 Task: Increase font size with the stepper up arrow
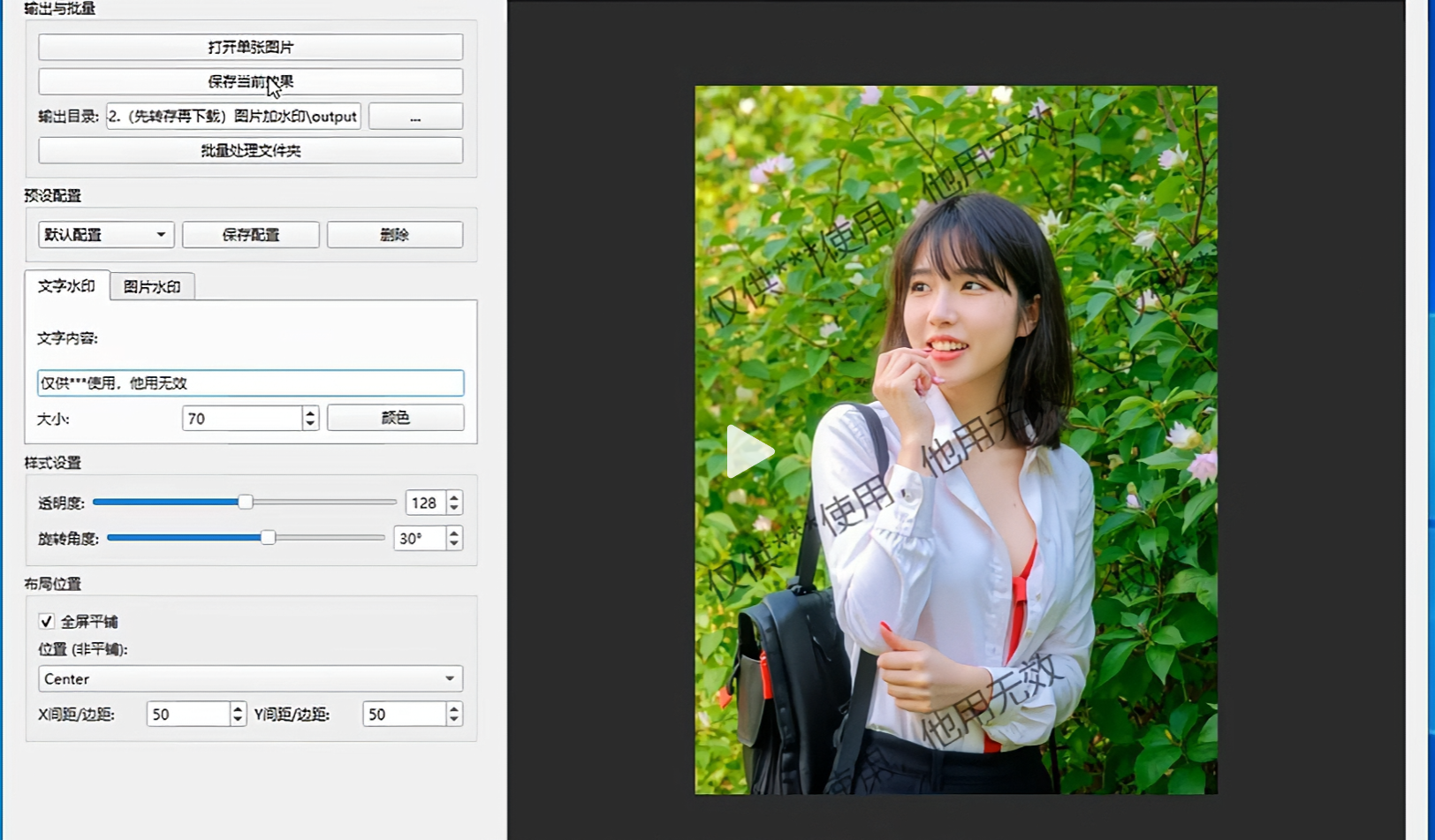pos(310,412)
